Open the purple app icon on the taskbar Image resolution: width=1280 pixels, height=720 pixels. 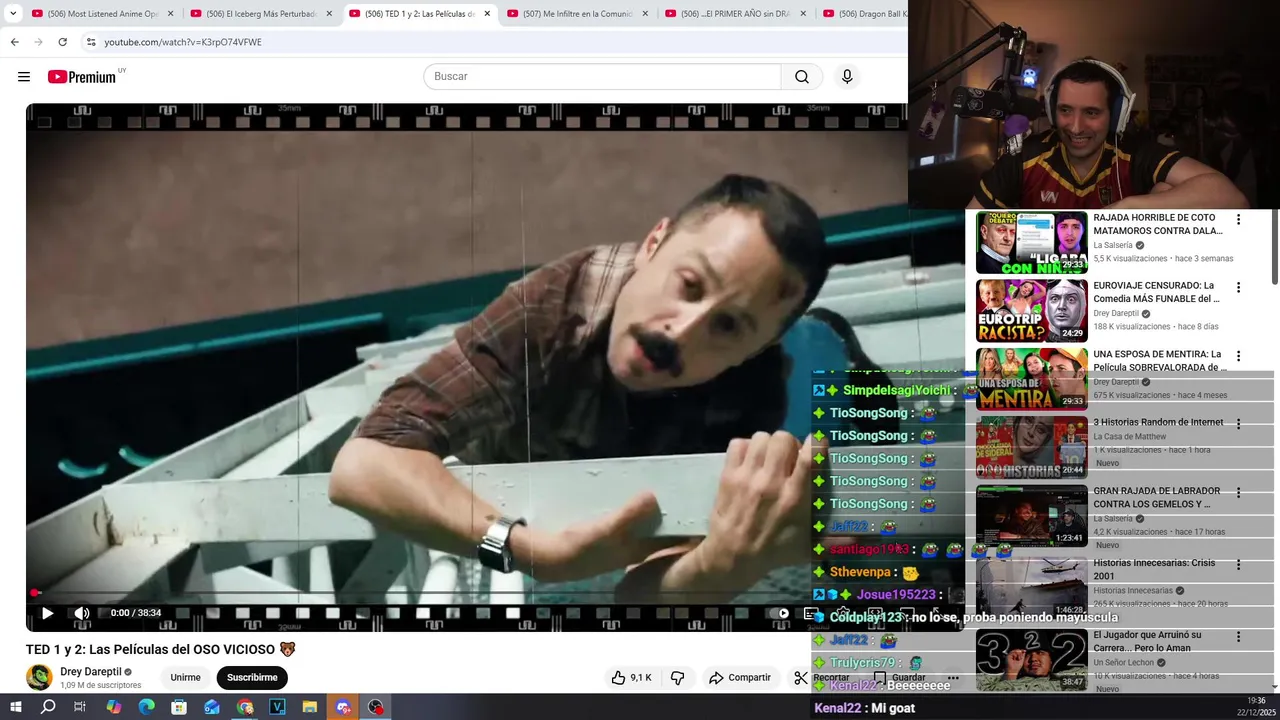343,707
